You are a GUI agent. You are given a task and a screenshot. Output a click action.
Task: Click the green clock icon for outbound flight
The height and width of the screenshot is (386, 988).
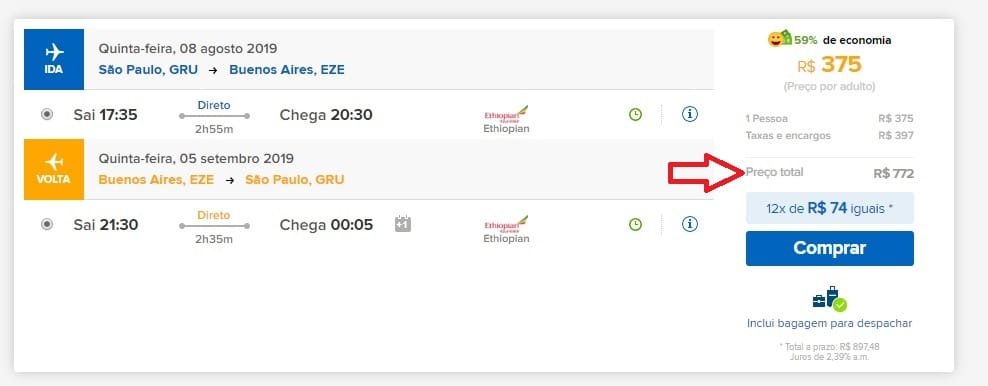[x=636, y=115]
